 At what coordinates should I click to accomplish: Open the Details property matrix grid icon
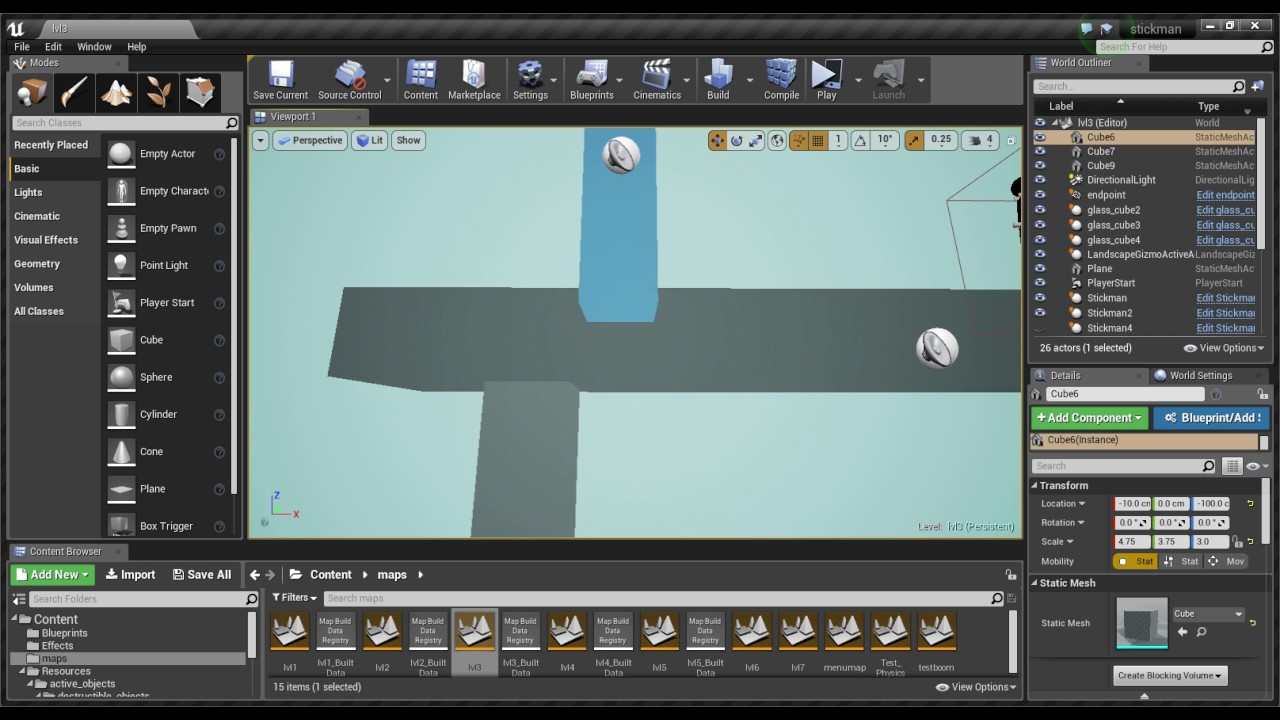pos(1232,466)
